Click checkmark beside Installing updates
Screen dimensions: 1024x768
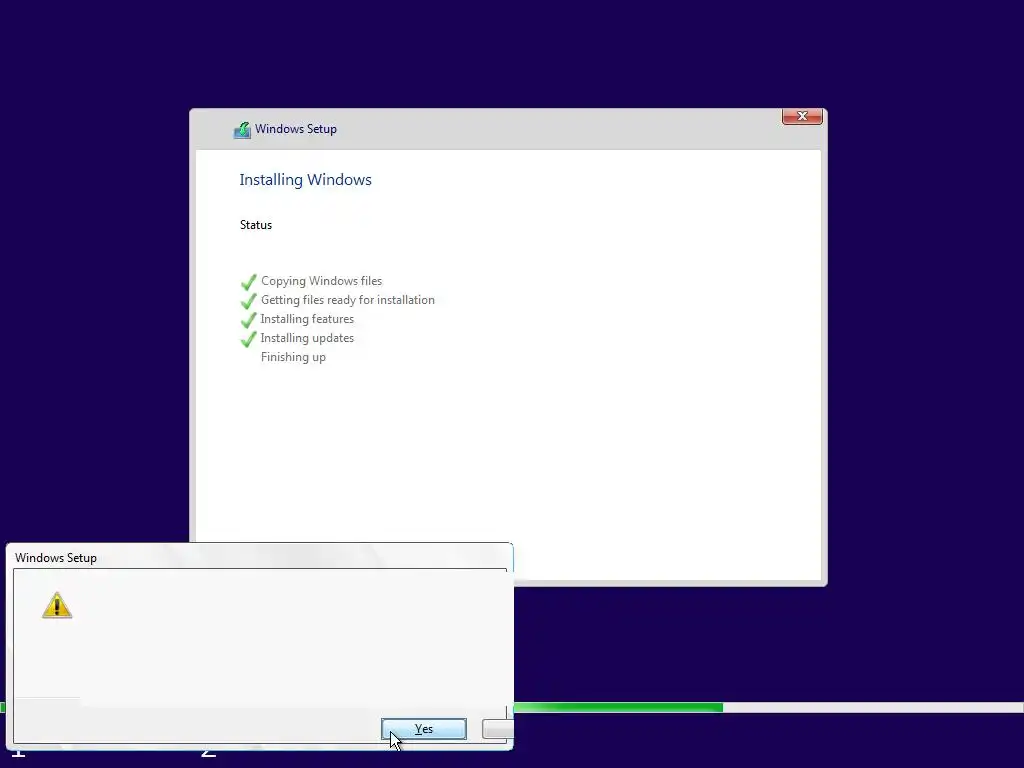click(248, 339)
